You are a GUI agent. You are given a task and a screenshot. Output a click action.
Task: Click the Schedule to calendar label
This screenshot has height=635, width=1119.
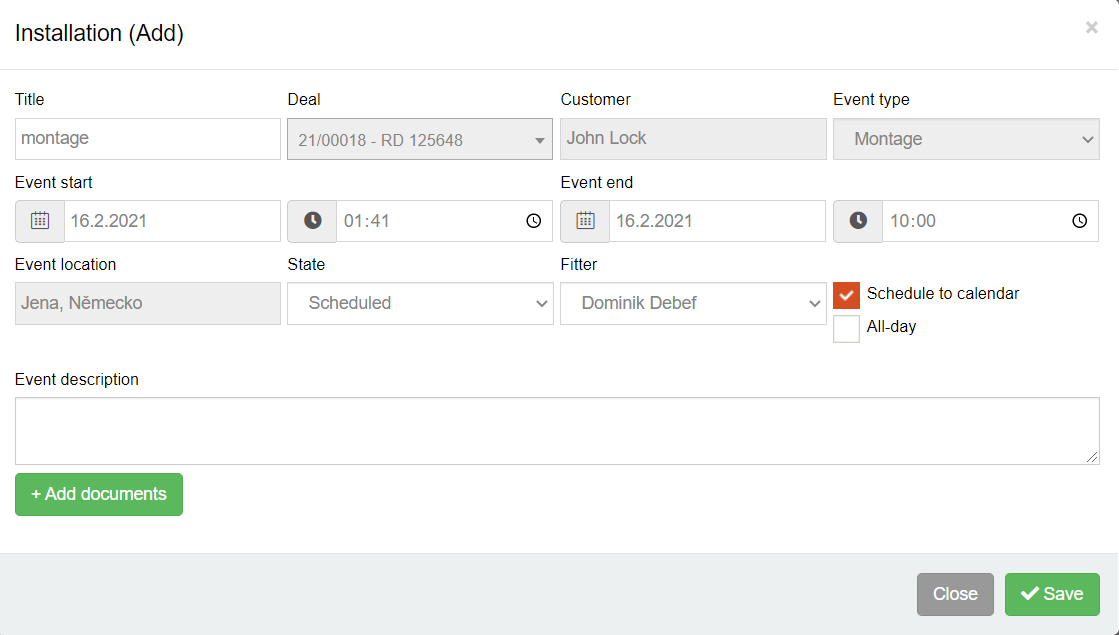943,294
